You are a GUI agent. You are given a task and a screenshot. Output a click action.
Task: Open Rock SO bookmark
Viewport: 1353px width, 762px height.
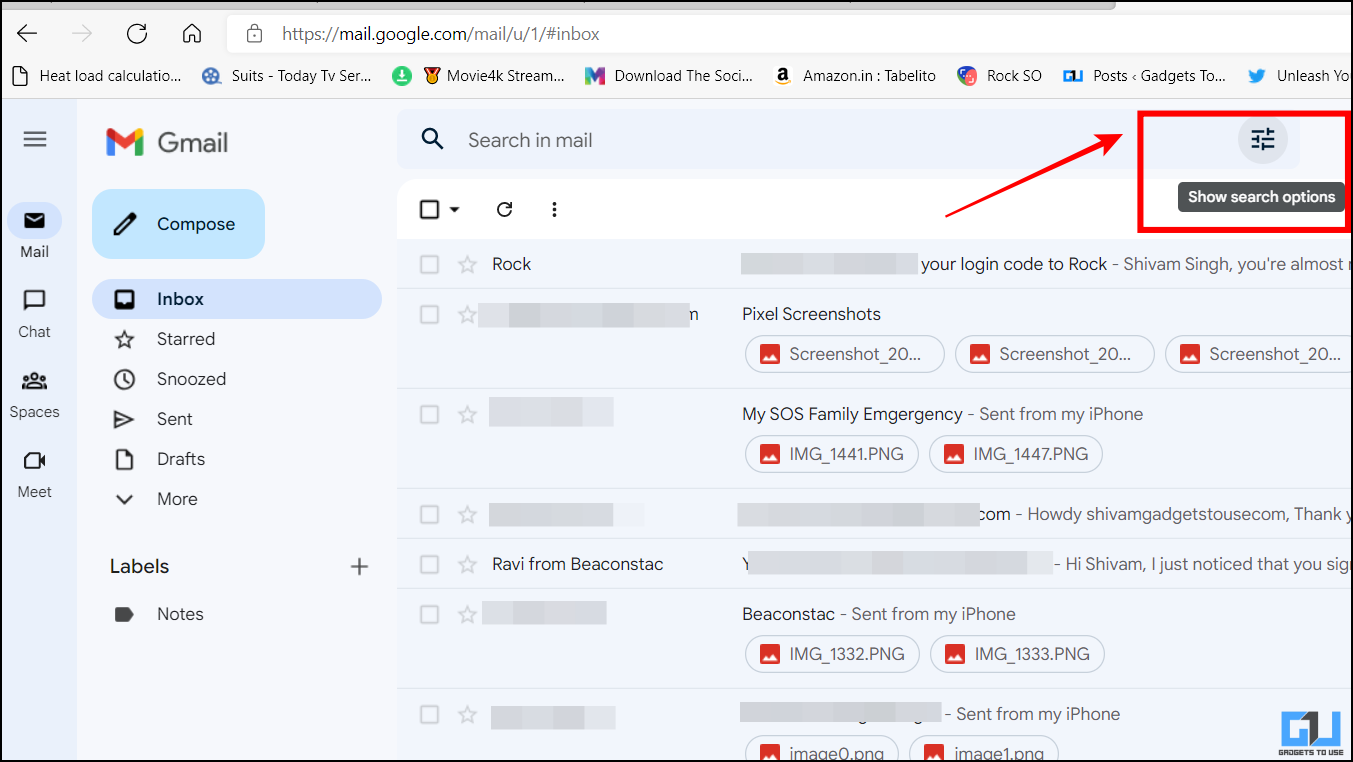coord(999,75)
